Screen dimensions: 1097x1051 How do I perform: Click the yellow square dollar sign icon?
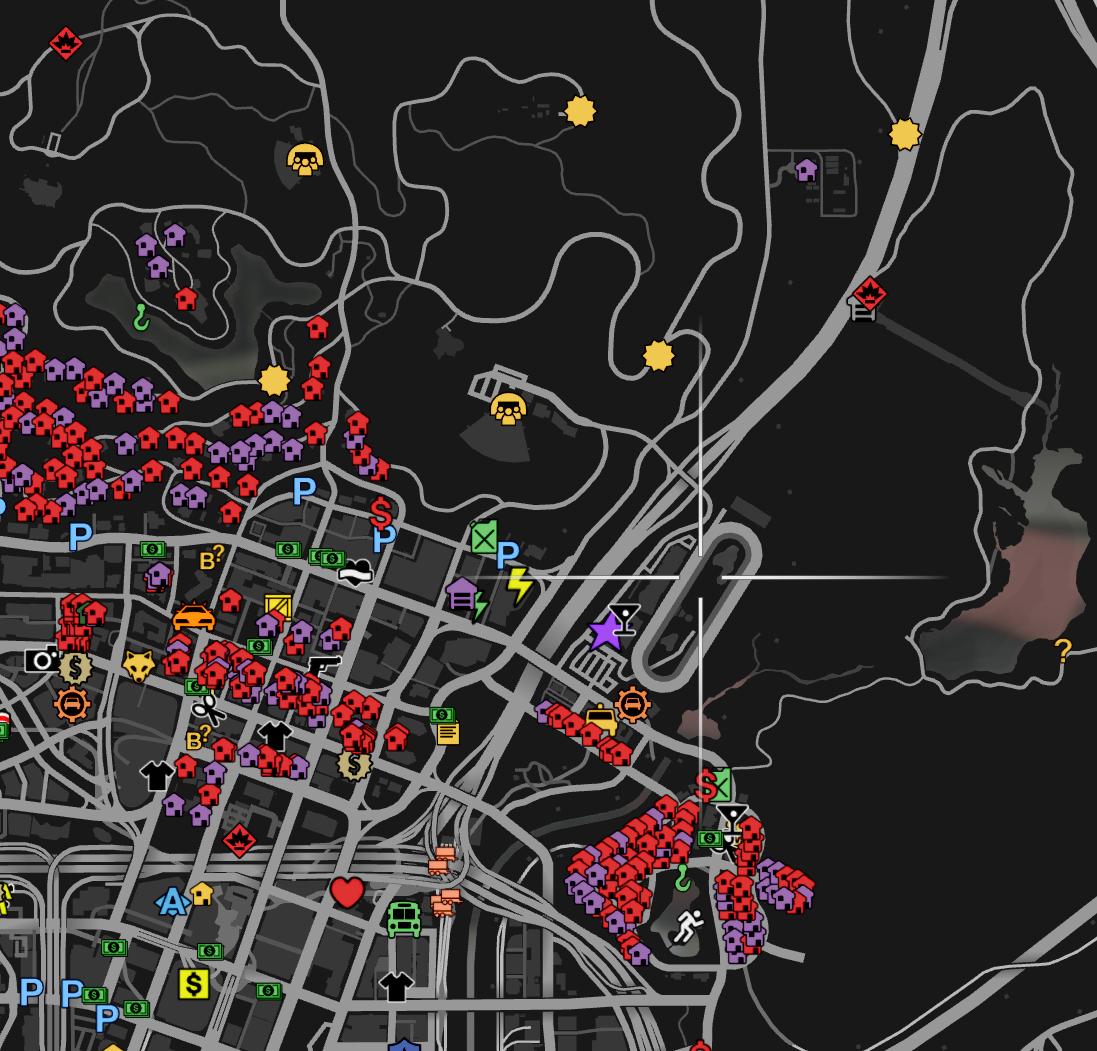click(x=194, y=985)
